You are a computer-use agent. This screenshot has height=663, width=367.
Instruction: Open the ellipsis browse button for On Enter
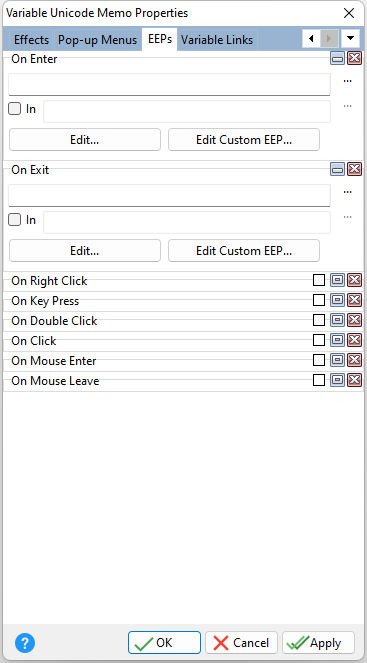348,81
